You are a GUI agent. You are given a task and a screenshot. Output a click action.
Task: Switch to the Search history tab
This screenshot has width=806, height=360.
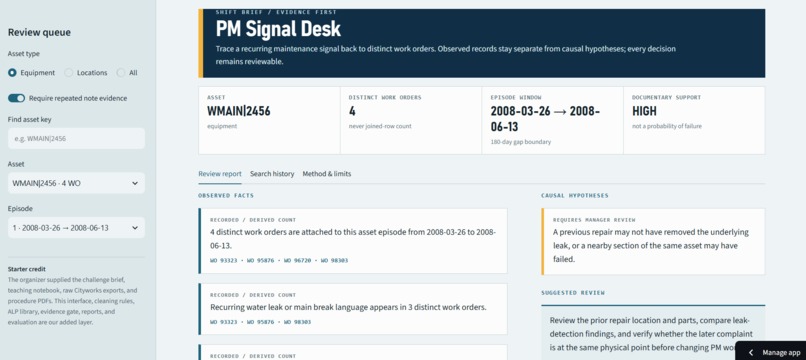tap(272, 174)
